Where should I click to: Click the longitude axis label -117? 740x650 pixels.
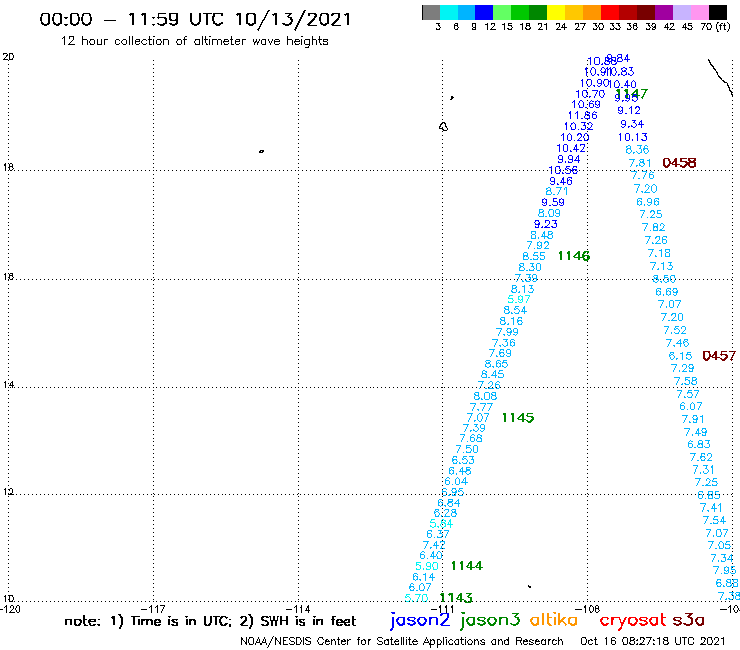153,609
